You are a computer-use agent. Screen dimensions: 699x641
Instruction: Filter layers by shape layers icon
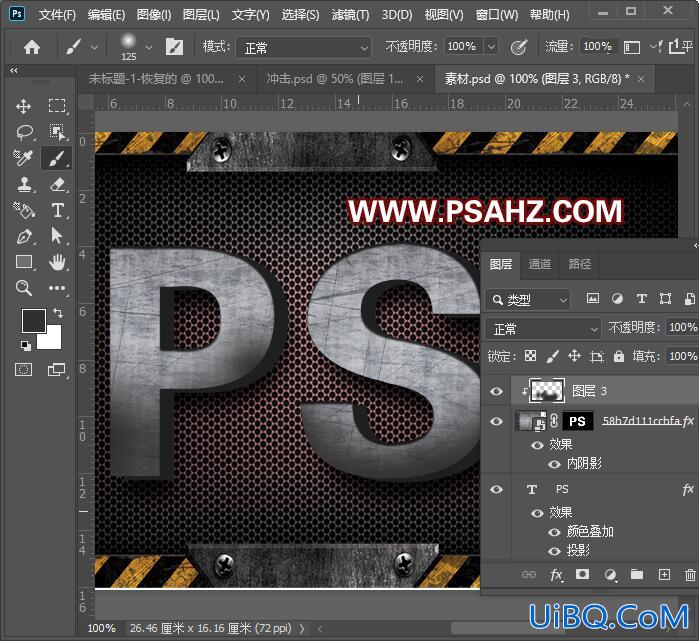(x=666, y=299)
